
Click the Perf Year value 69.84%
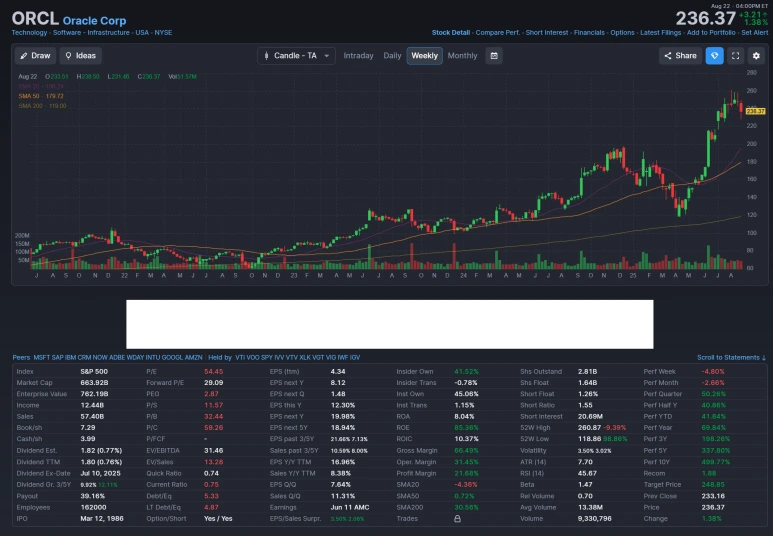pyautogui.click(x=714, y=428)
